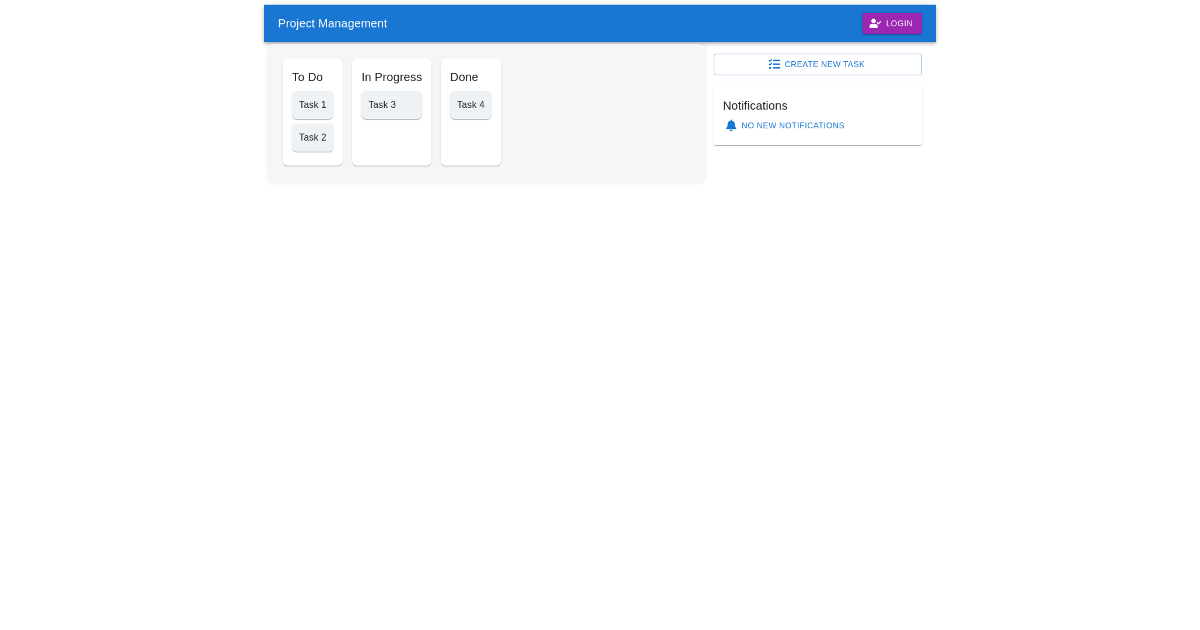The image size is (1200, 630).
Task: Click the bell icon next to notifications text
Action: 731,125
